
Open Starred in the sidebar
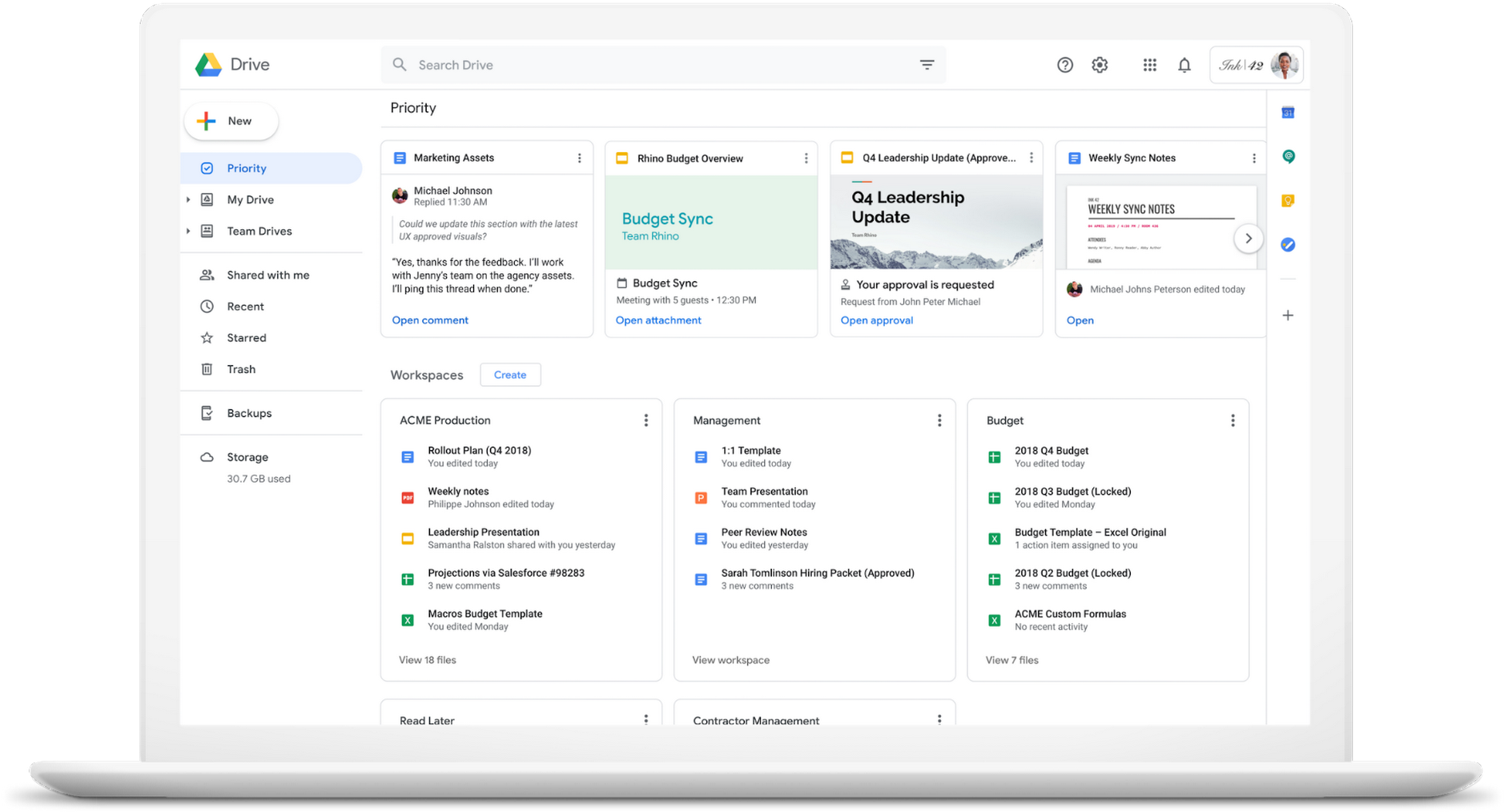click(246, 338)
